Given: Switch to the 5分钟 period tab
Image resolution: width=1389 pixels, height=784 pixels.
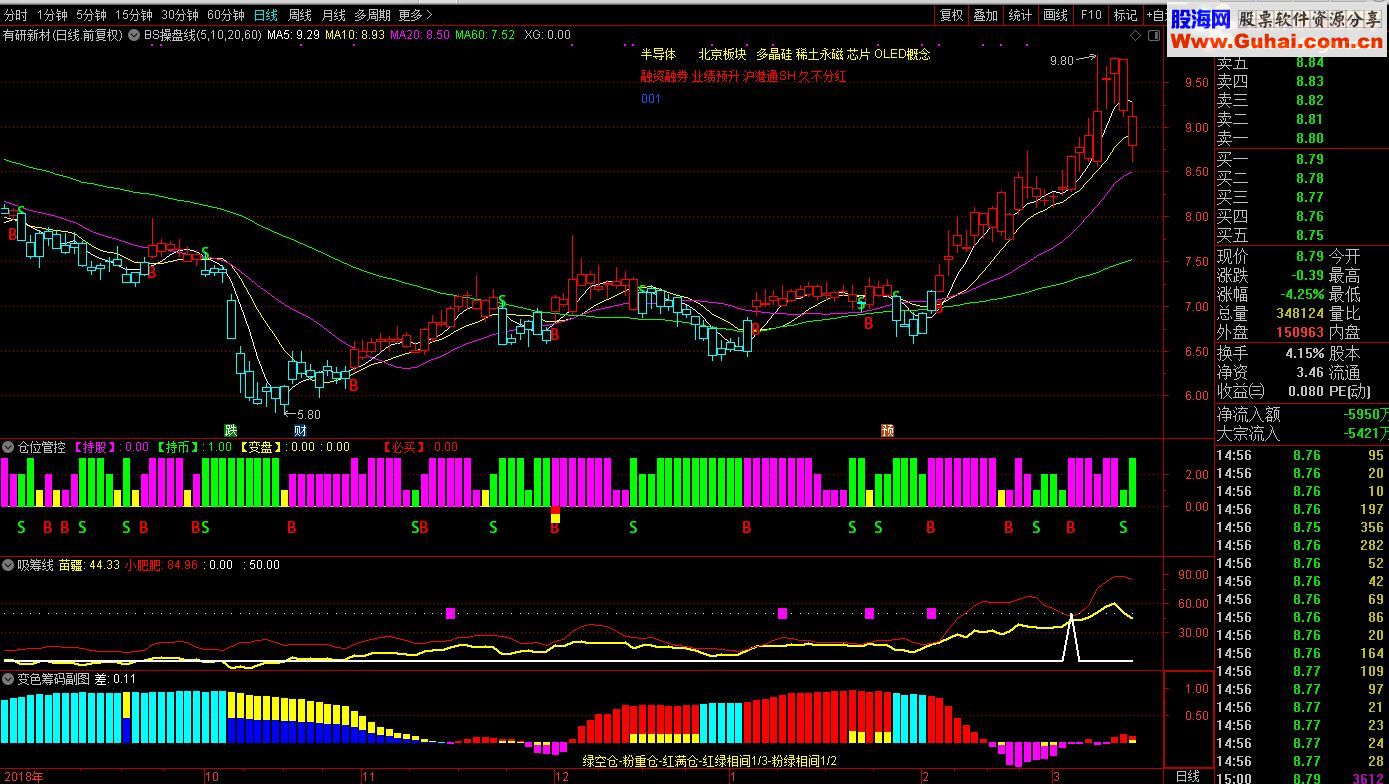Looking at the screenshot, I should click(91, 15).
